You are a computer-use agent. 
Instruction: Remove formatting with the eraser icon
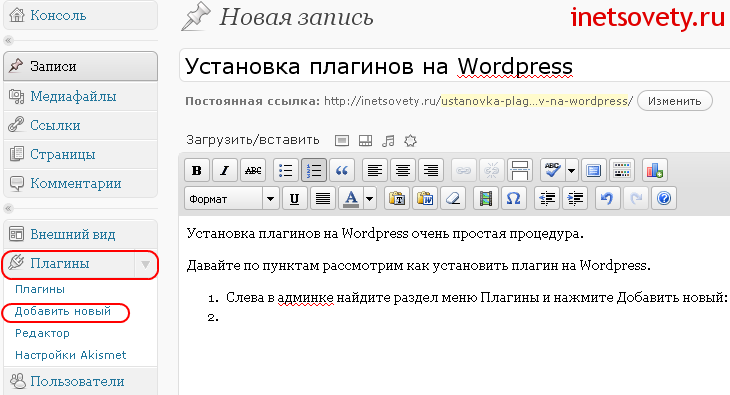click(453, 199)
